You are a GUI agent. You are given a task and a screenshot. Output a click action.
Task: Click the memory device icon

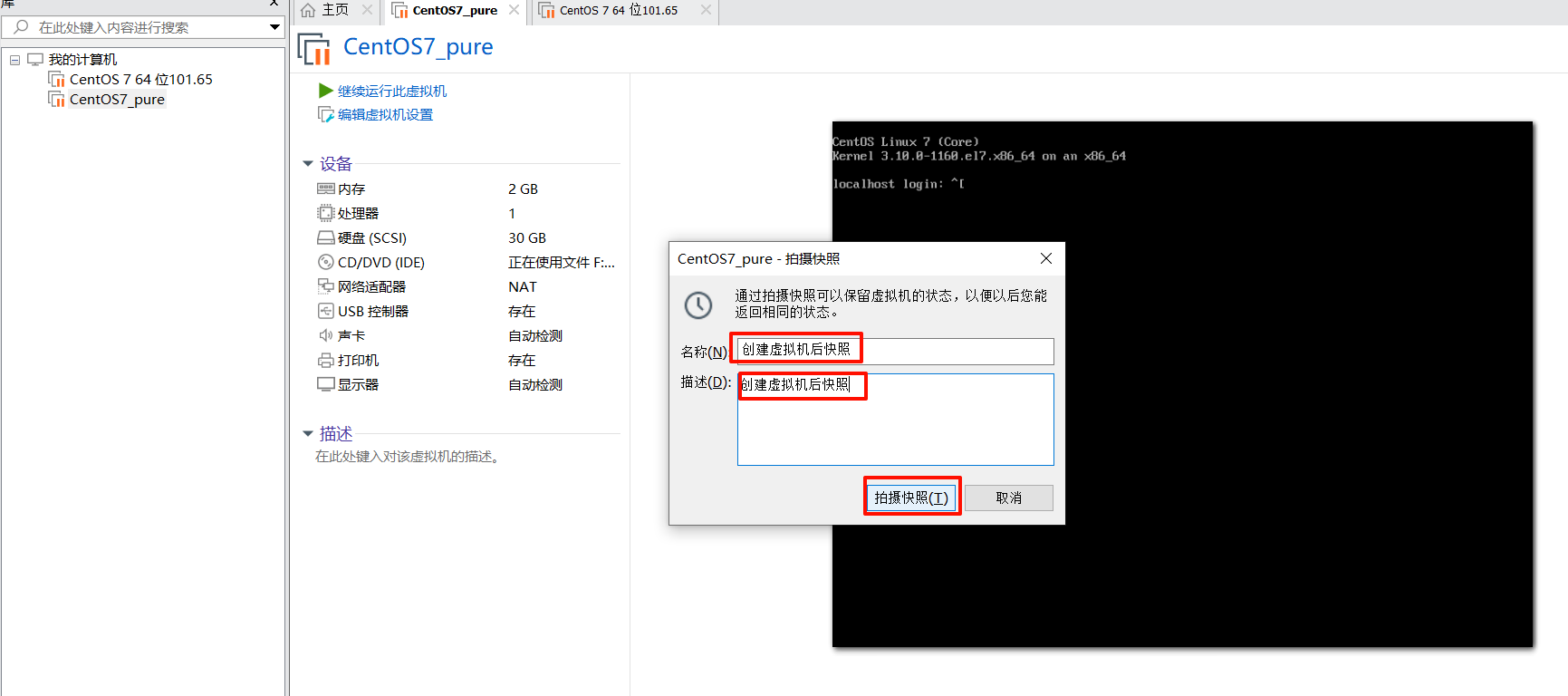point(326,188)
